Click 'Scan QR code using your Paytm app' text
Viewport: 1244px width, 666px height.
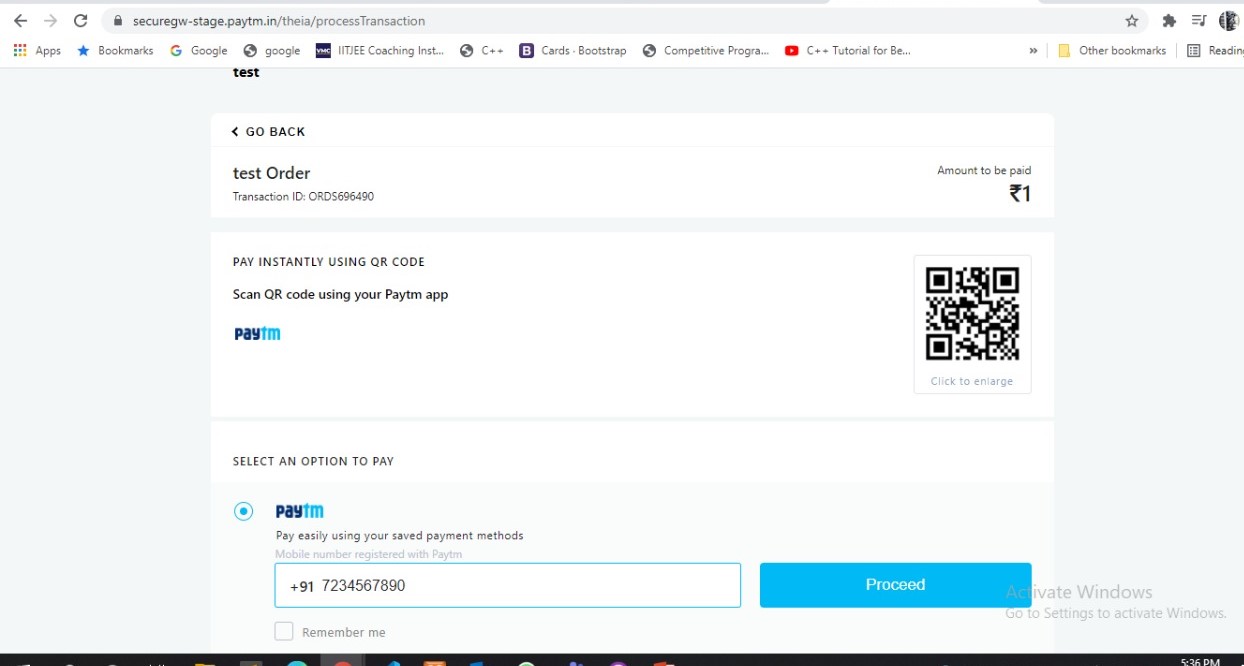(341, 295)
